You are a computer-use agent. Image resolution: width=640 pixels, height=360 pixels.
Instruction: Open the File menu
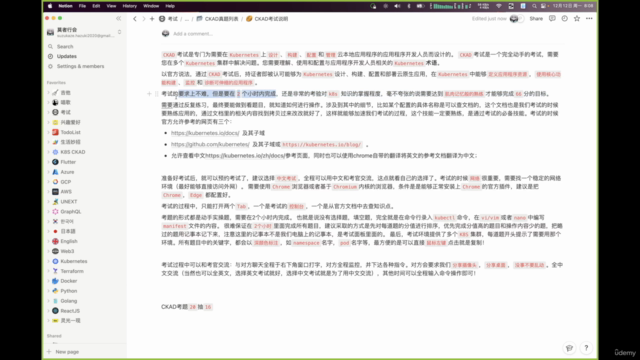[x=82, y=6]
